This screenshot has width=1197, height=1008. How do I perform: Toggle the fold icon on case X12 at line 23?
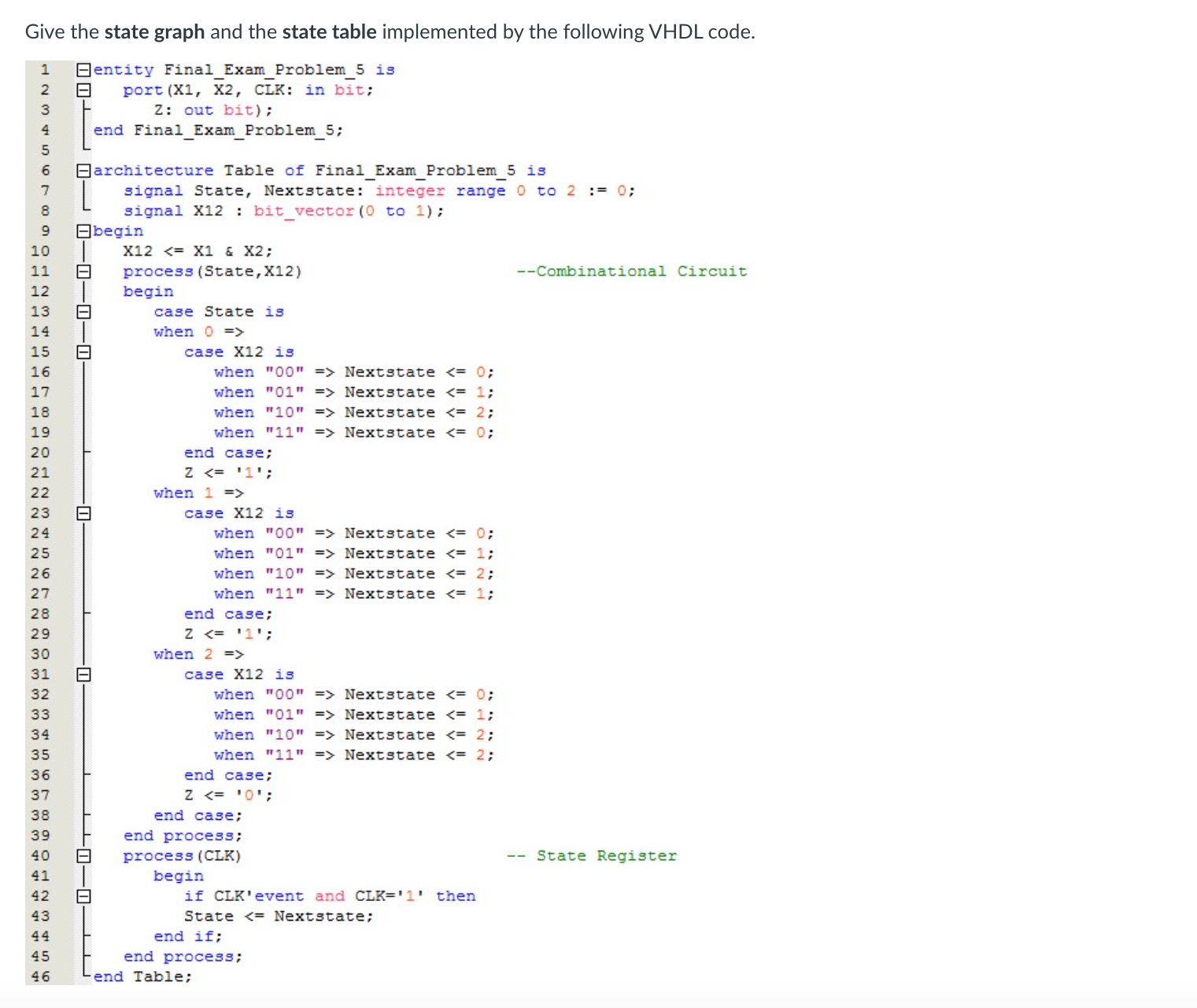pos(83,512)
